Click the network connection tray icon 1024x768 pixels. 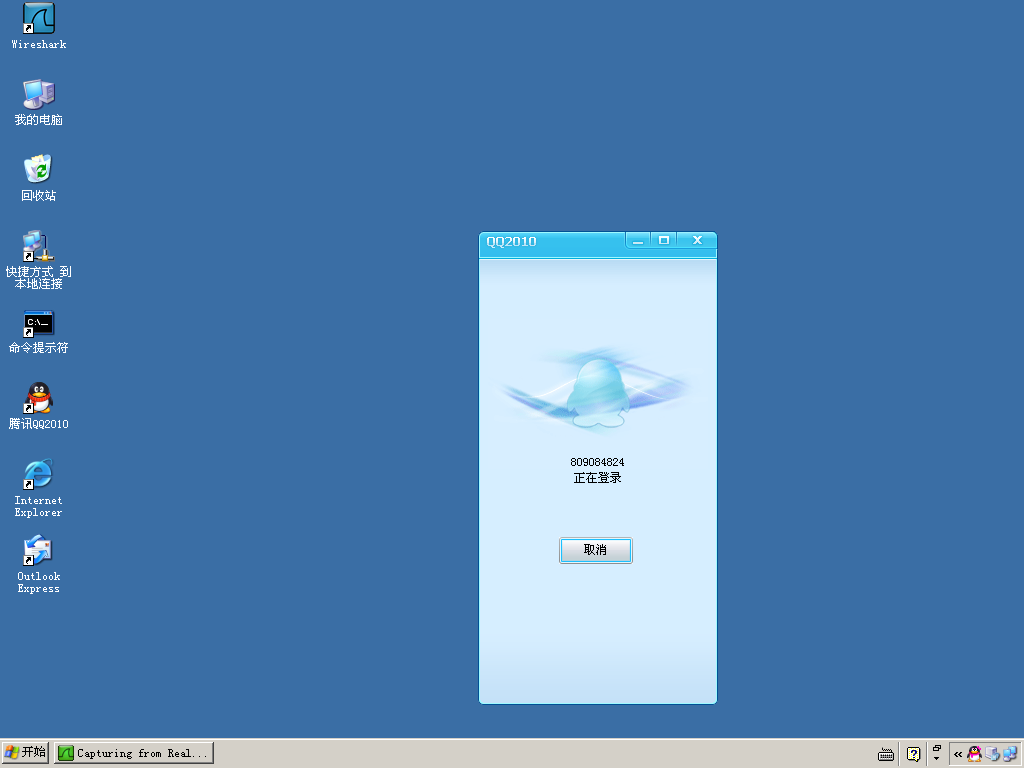point(1010,754)
